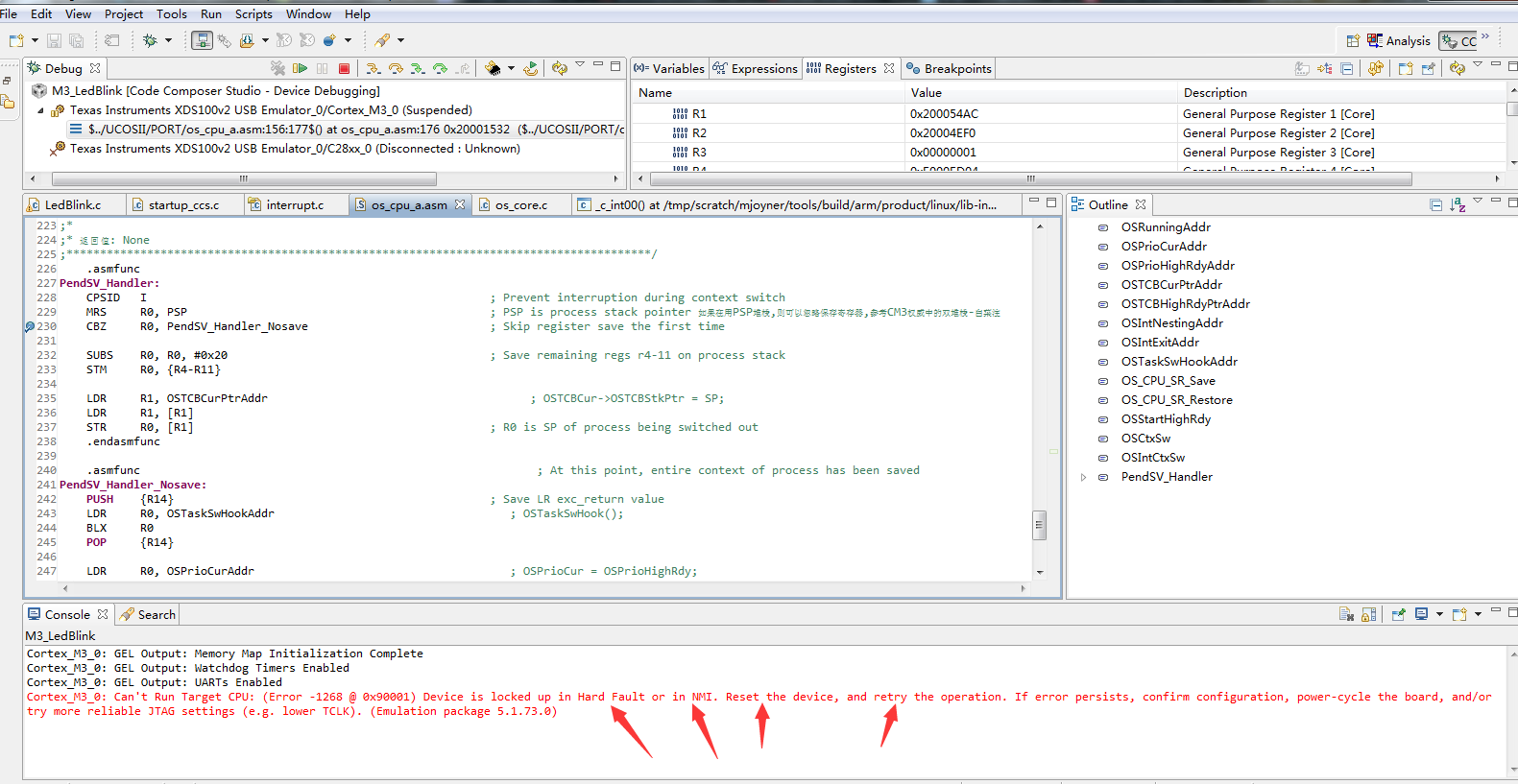The width and height of the screenshot is (1518, 784).
Task: Click the editor's vertical scrollbar thumb
Action: click(1039, 525)
